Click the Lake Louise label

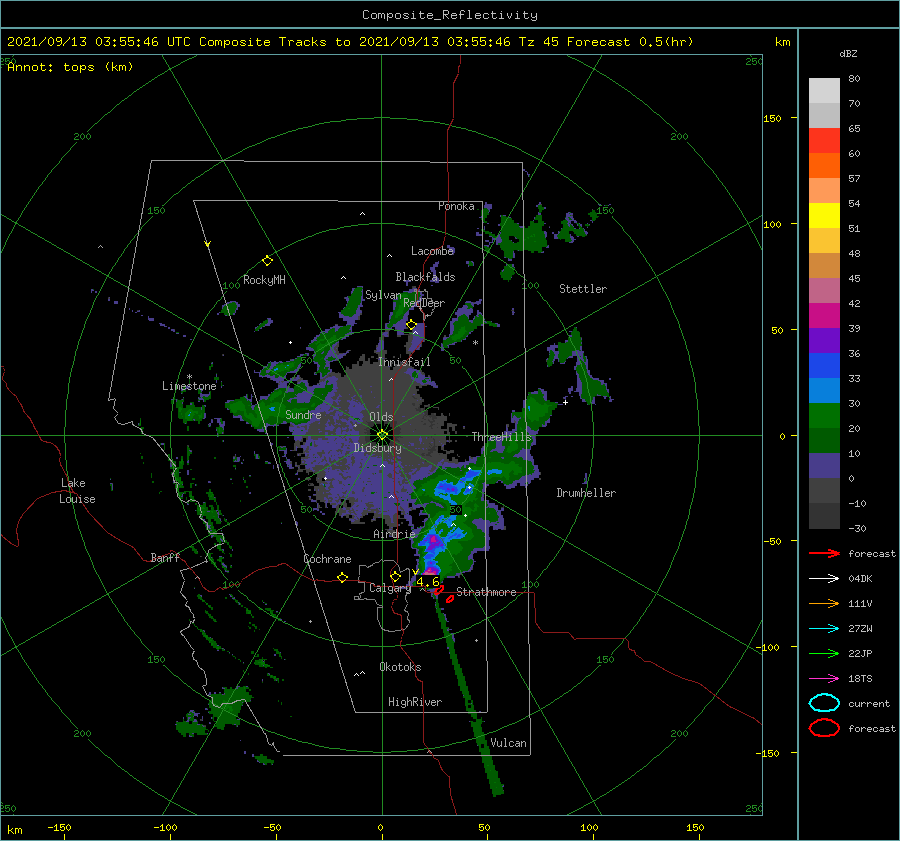point(77,491)
